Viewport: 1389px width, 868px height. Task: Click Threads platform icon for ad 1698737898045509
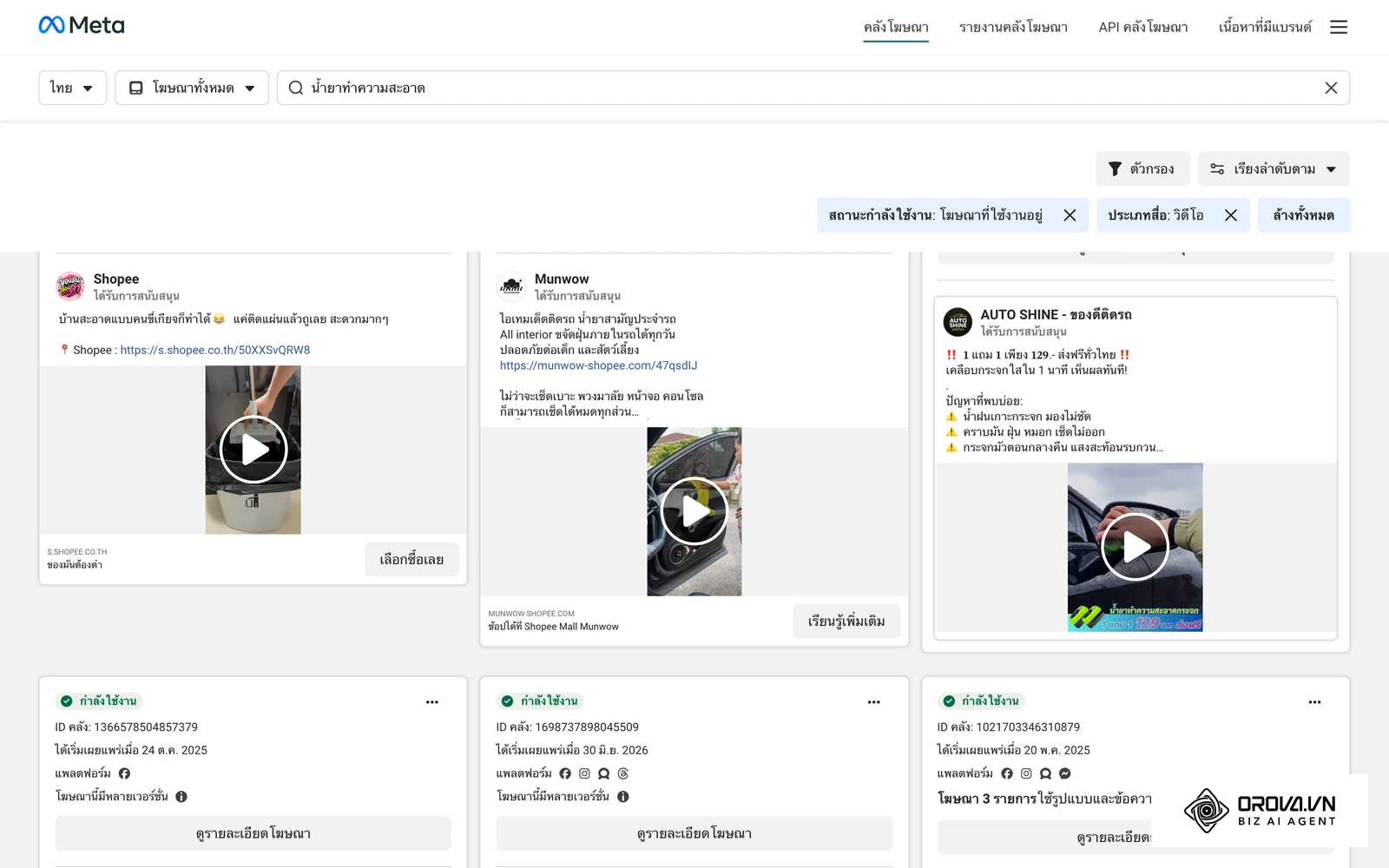pos(623,773)
